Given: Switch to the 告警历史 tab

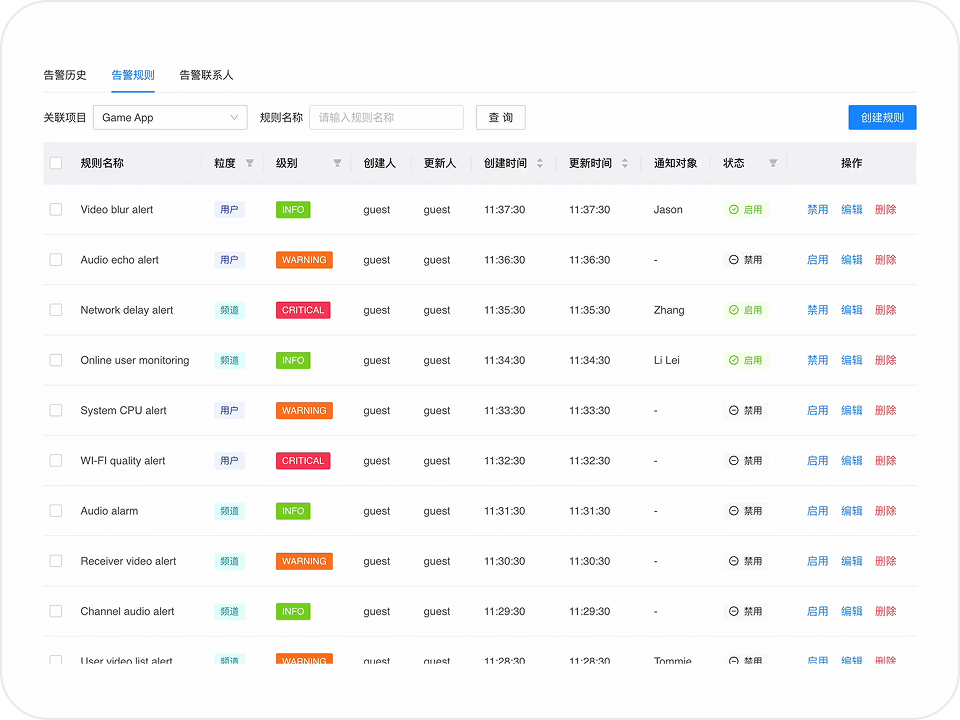Looking at the screenshot, I should pyautogui.click(x=65, y=75).
